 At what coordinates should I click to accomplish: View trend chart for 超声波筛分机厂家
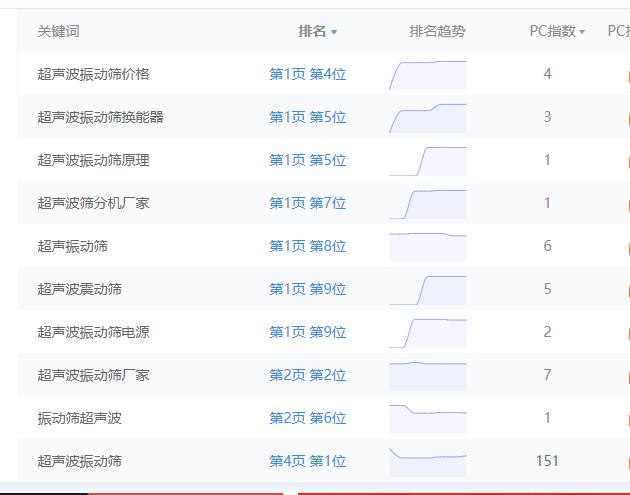click(428, 204)
